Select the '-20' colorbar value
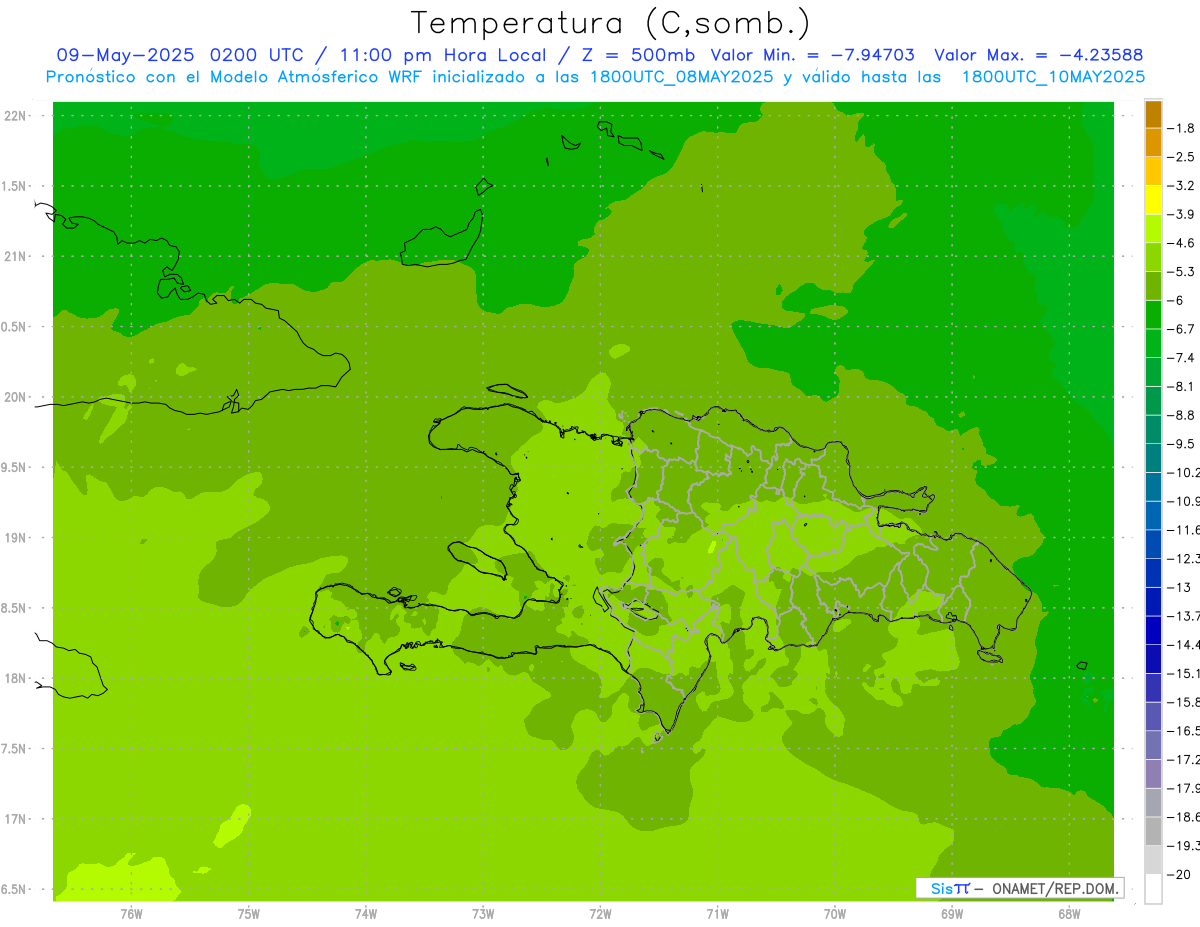The width and height of the screenshot is (1200, 927). point(1178,875)
